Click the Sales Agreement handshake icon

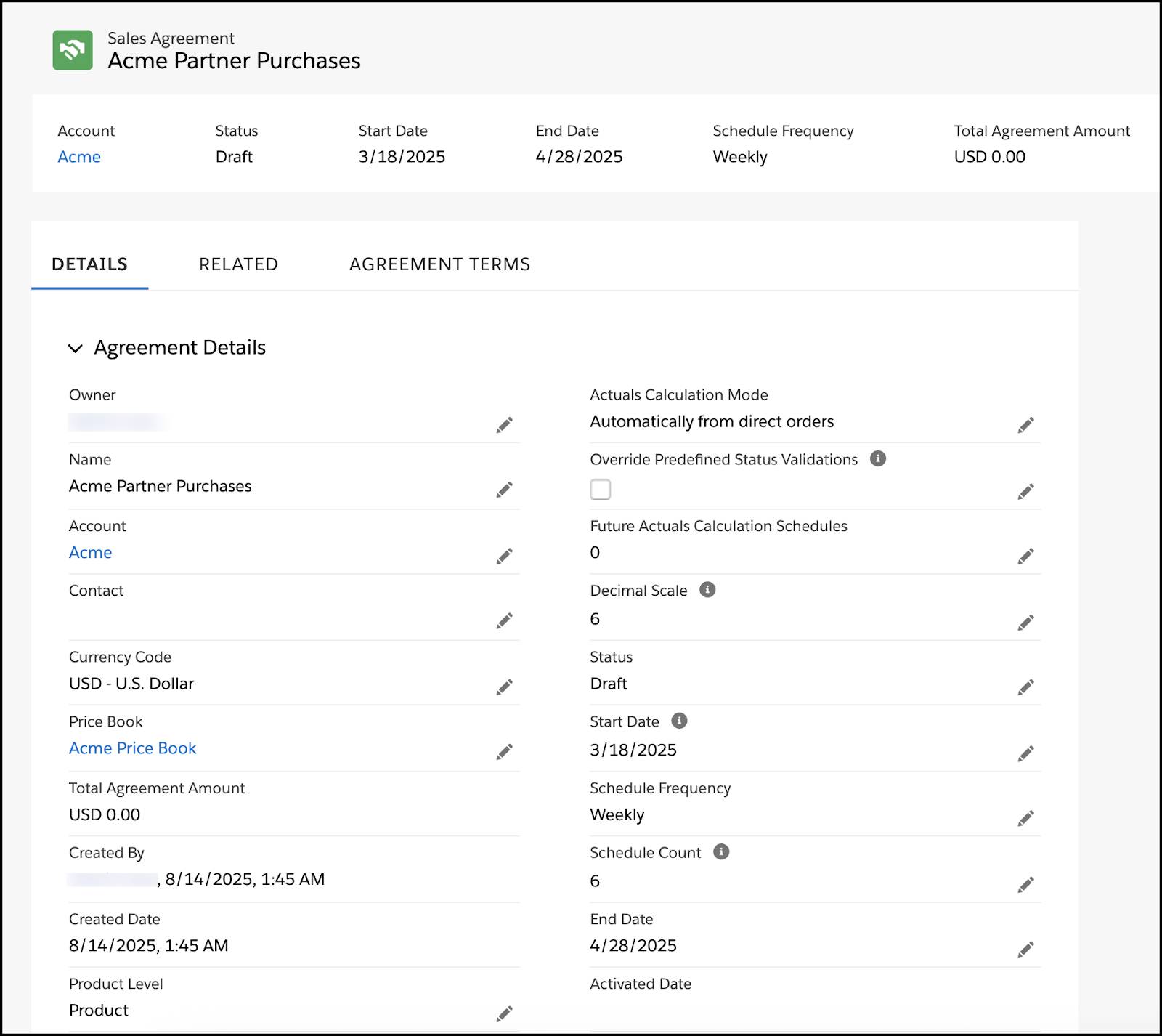[73, 50]
